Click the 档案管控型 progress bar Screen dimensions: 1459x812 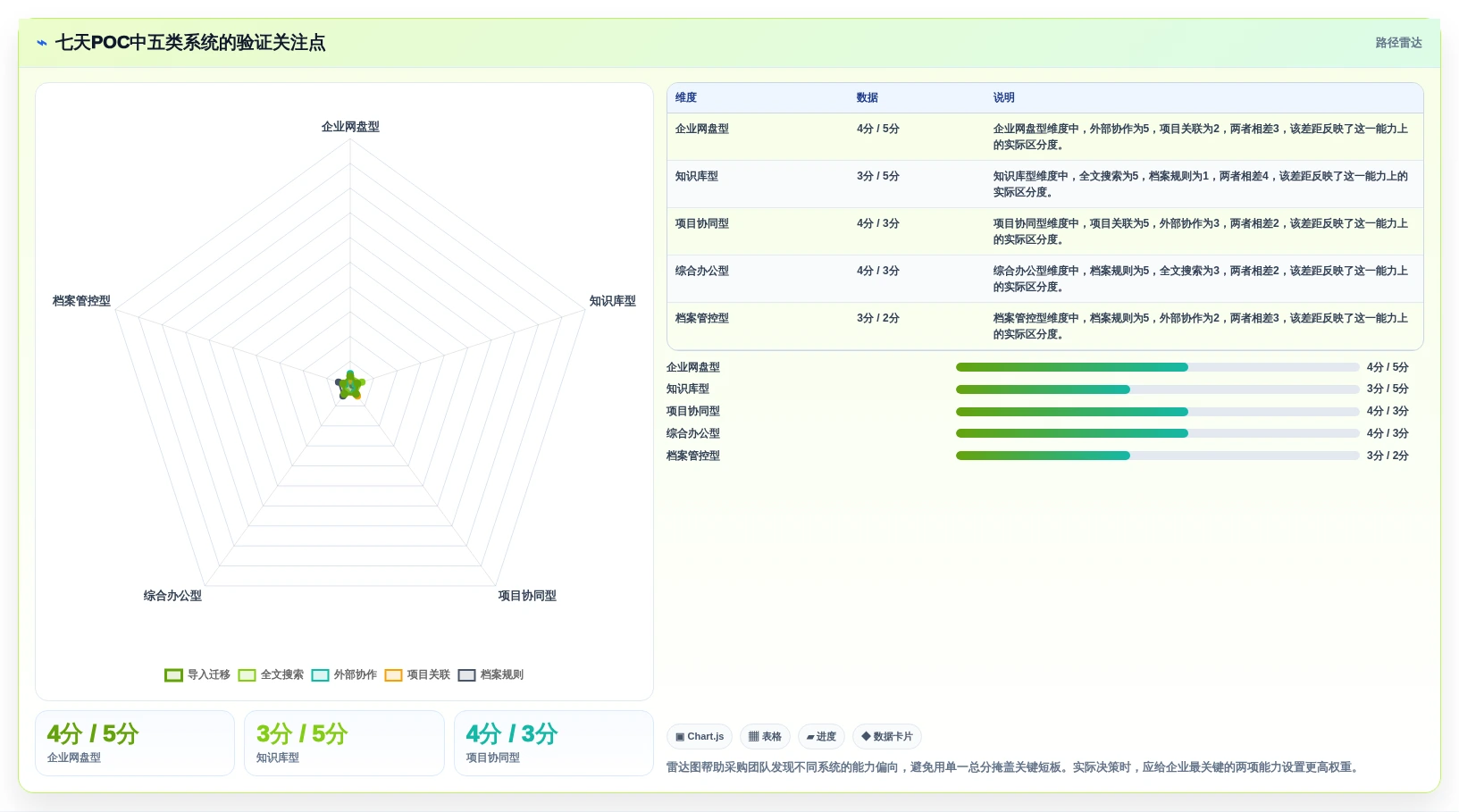(x=1157, y=456)
